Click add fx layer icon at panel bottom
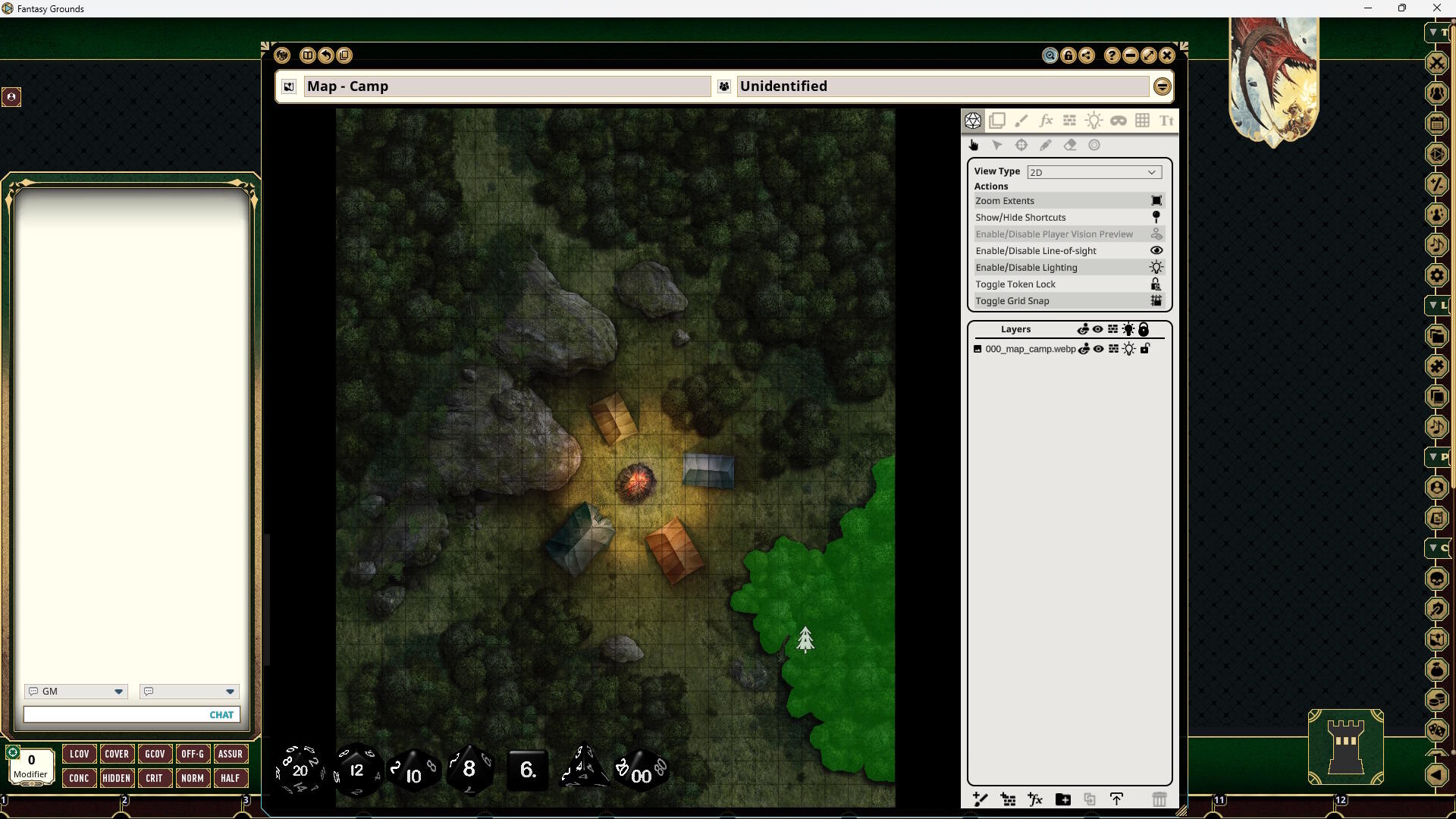The height and width of the screenshot is (819, 1456). (1035, 799)
